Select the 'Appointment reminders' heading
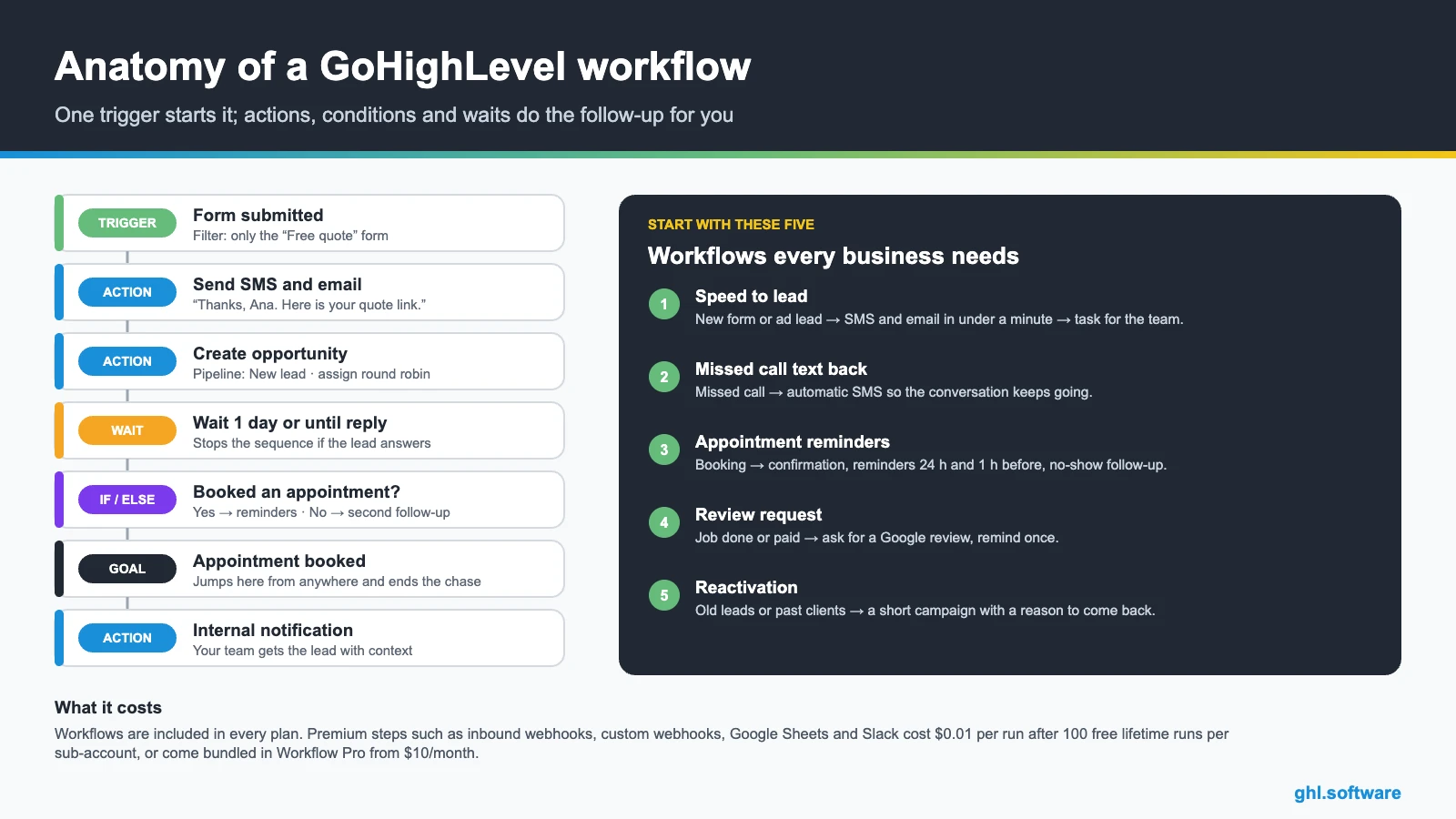Image resolution: width=1456 pixels, height=819 pixels. (793, 442)
